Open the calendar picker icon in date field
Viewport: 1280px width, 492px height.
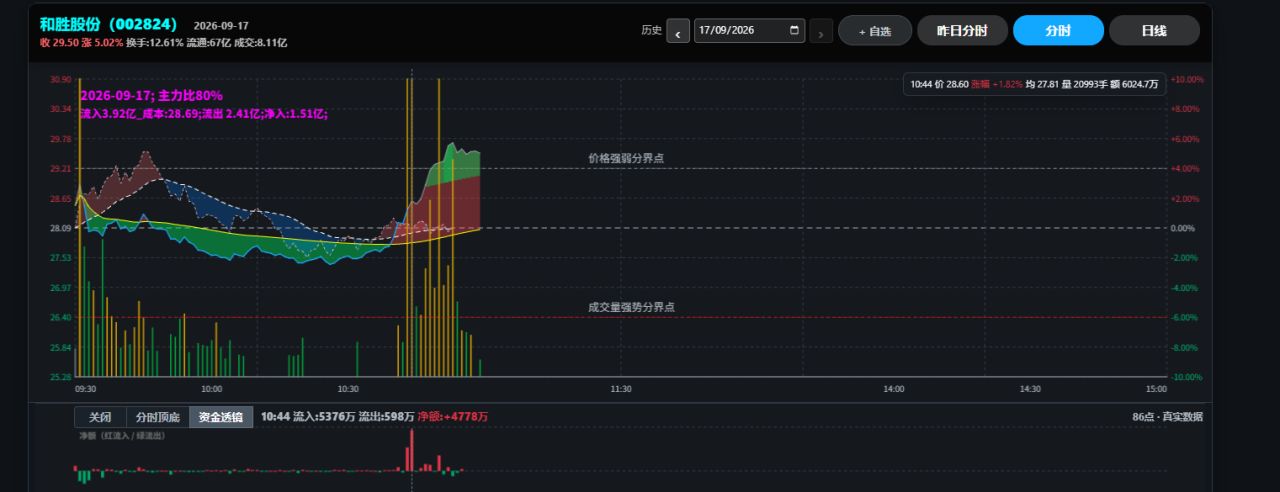(x=794, y=30)
